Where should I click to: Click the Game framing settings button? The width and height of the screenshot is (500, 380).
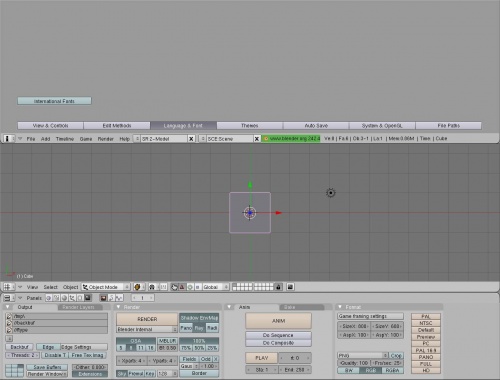(370, 316)
